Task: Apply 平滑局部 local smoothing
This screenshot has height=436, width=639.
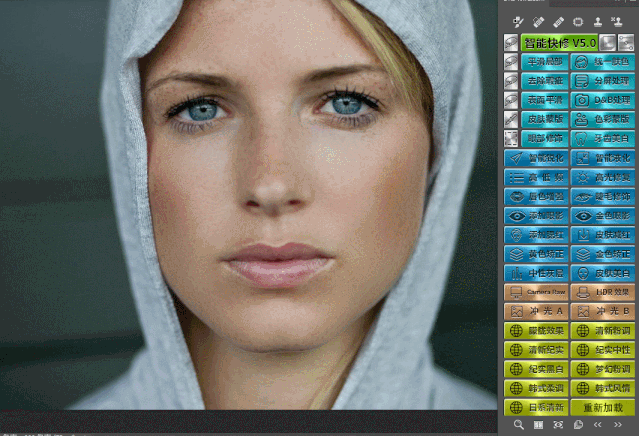Action: coord(544,62)
